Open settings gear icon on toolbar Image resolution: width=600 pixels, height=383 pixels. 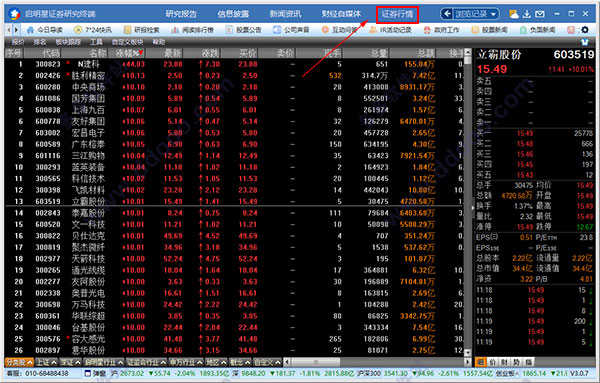click(x=585, y=29)
